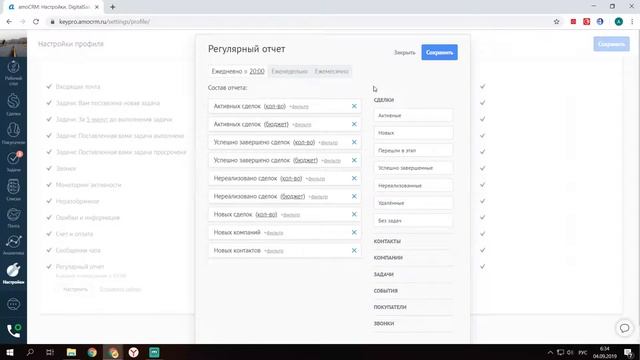
Task: Open the Deals dollar icon in sidebar
Action: pyautogui.click(x=13, y=104)
